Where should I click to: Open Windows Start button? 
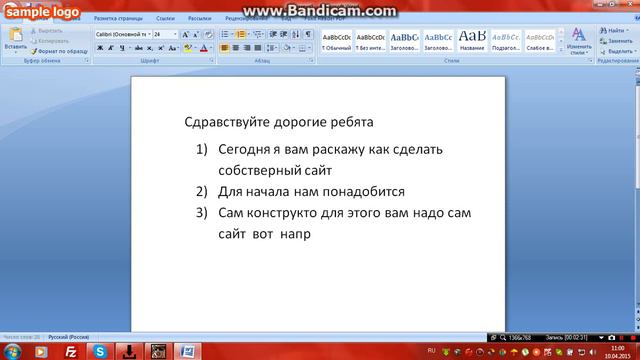12,351
